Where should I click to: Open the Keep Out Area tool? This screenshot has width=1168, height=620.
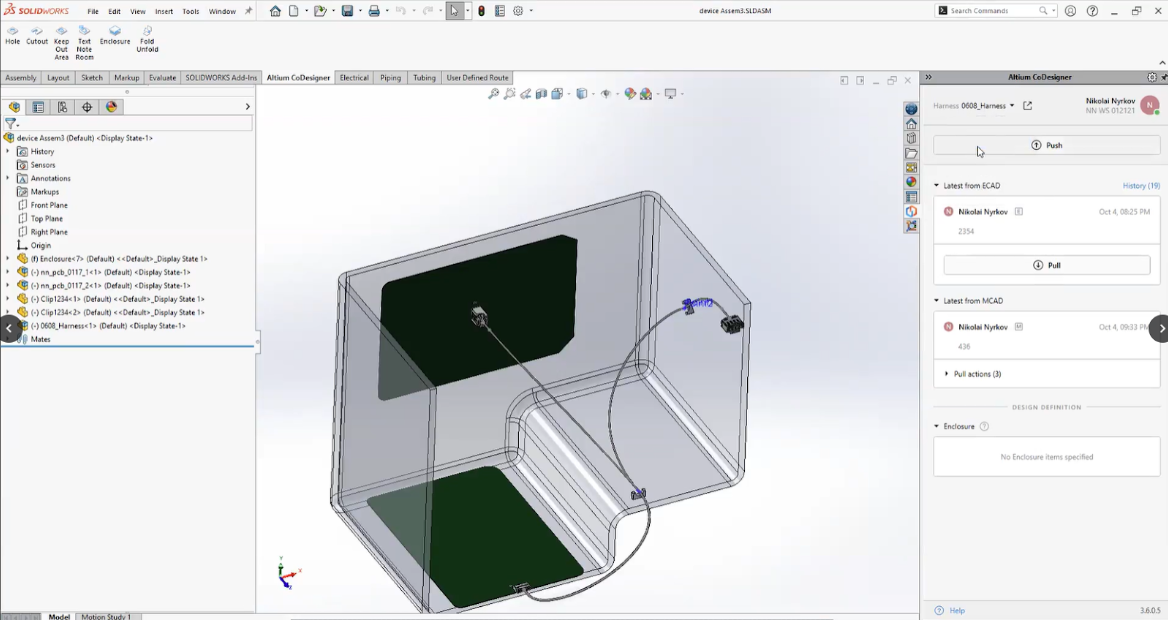pos(62,43)
